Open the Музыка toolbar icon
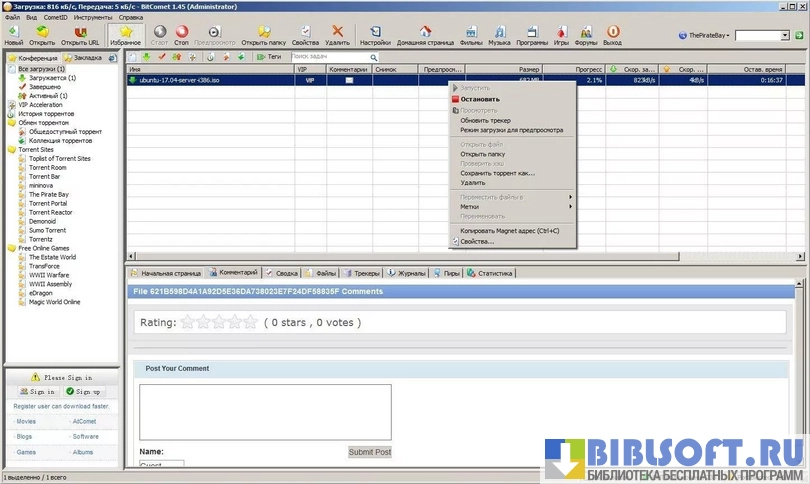The image size is (810, 484). tap(499, 35)
